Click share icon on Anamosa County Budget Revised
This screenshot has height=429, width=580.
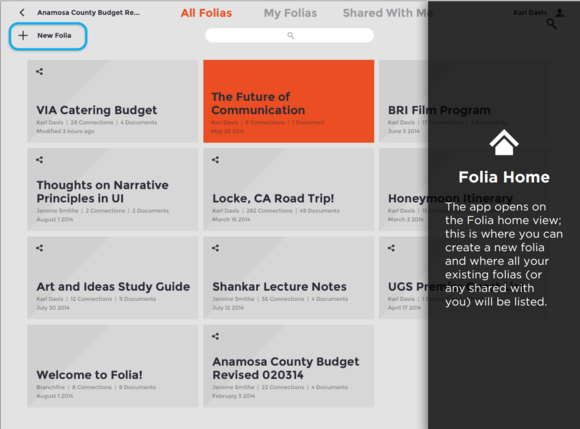(215, 336)
